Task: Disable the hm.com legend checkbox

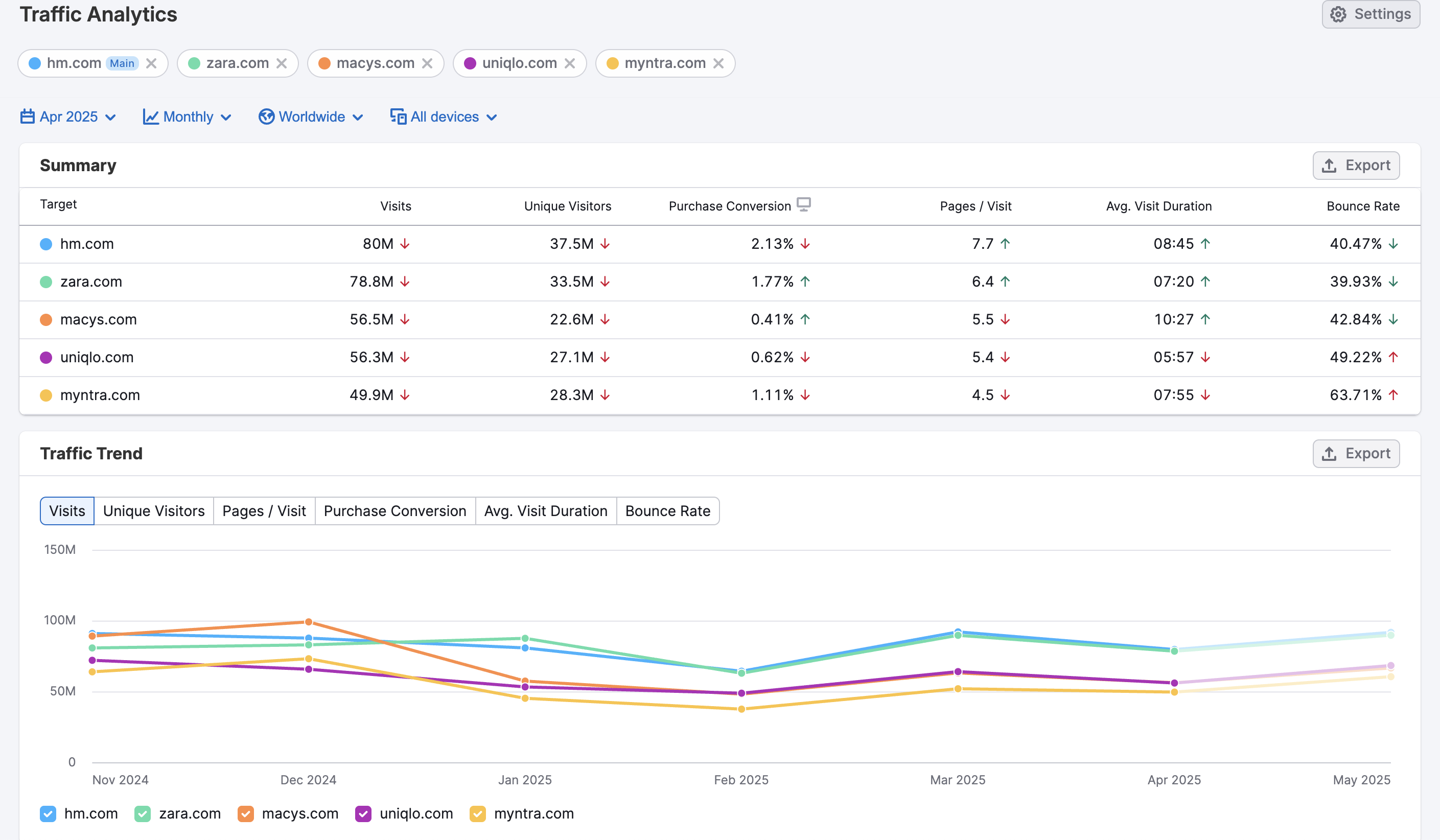Action: [48, 814]
